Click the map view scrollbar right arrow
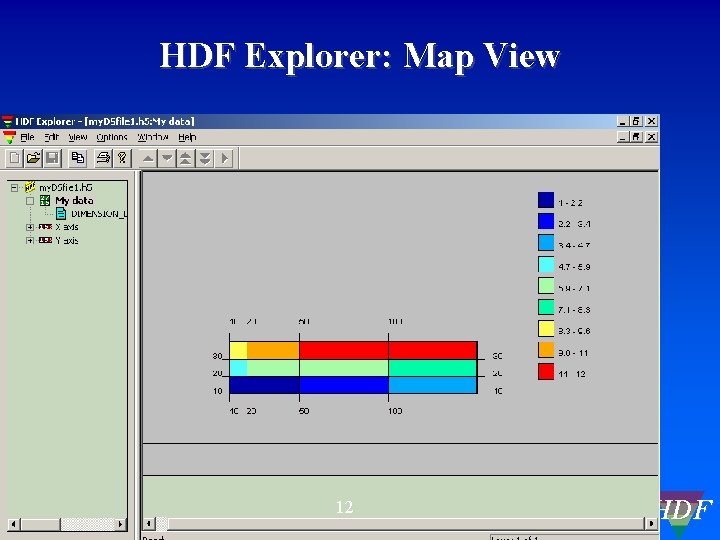Viewport: 720px width, 540px height. [x=651, y=523]
